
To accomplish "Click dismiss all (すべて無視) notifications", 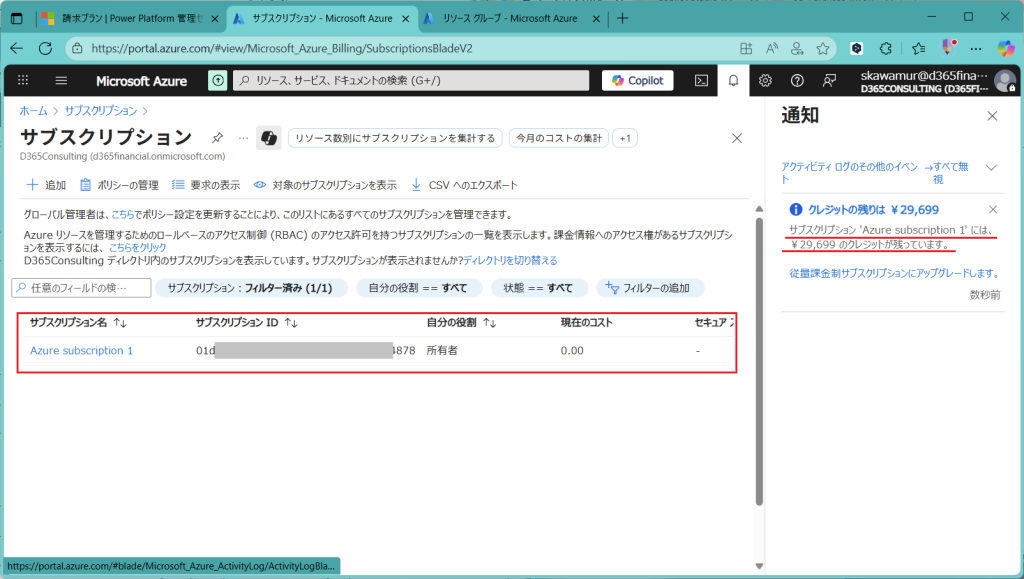I will pyautogui.click(x=946, y=173).
